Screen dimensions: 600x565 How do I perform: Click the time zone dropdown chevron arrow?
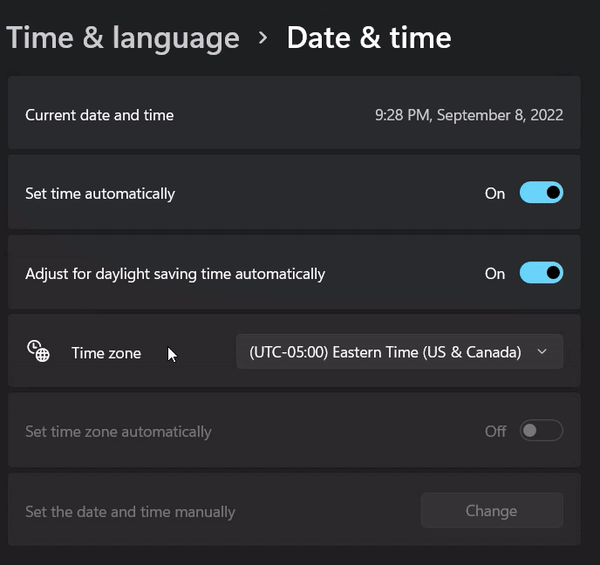pyautogui.click(x=542, y=352)
